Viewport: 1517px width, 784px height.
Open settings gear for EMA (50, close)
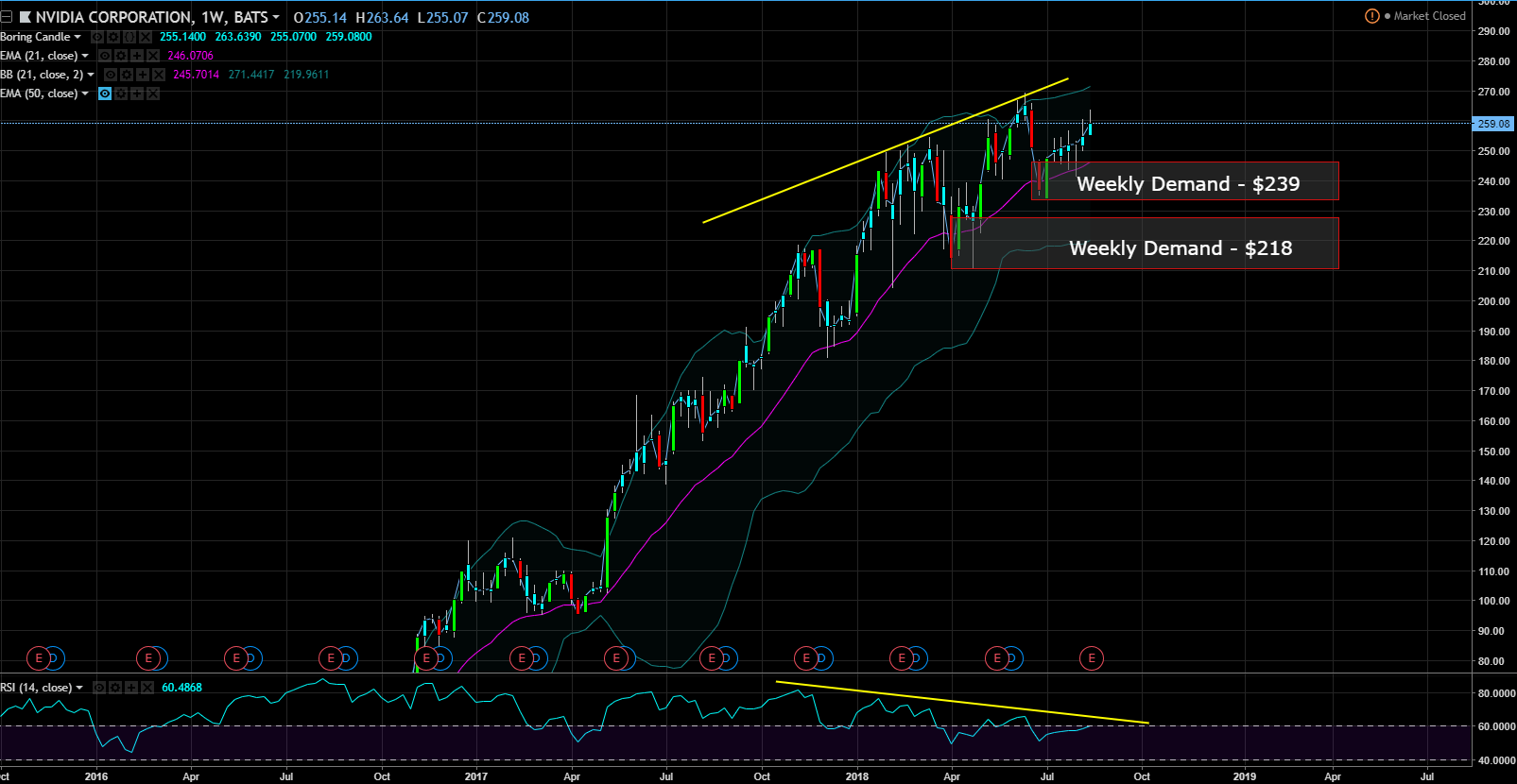tap(121, 94)
